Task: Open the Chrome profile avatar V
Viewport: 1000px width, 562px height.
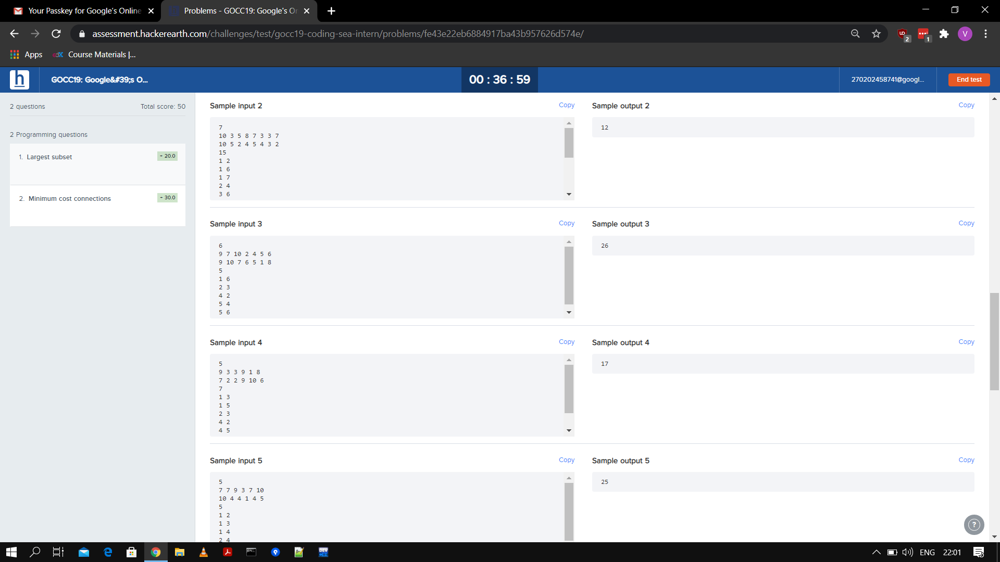Action: 965,34
